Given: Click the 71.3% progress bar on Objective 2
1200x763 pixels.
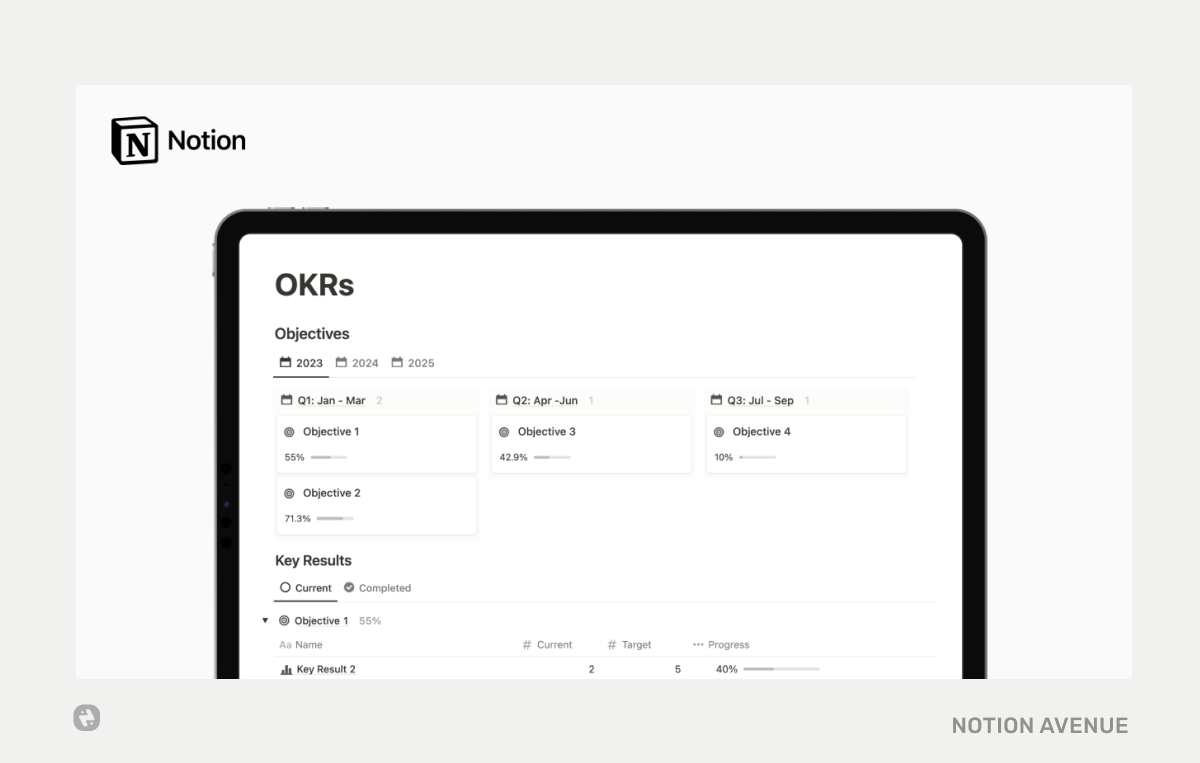Looking at the screenshot, I should (x=335, y=518).
